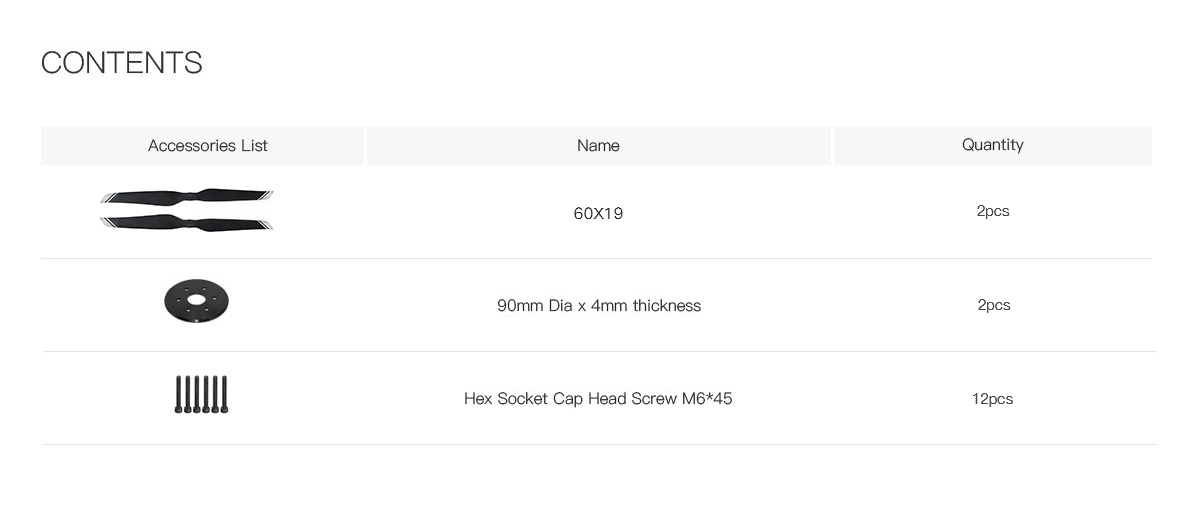Click the upper propeller blade
Viewport: 1200px width, 519px height.
(187, 196)
